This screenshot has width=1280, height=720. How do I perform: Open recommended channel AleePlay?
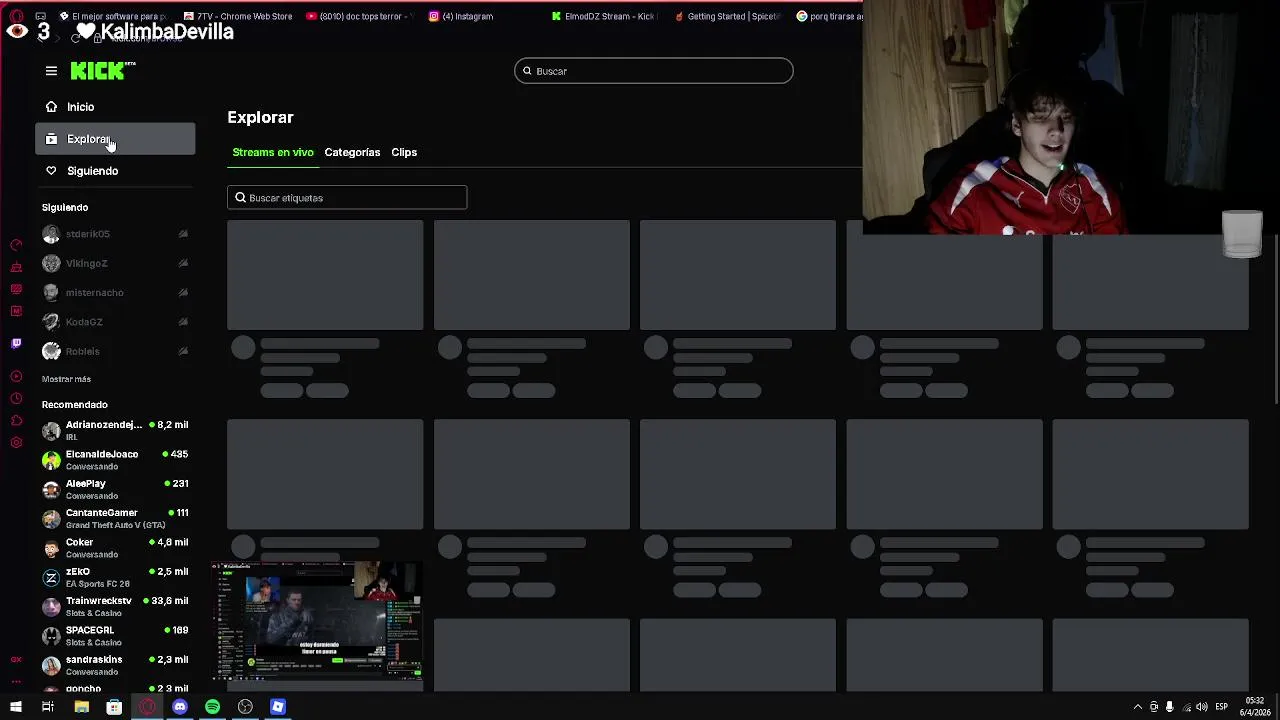(115, 489)
